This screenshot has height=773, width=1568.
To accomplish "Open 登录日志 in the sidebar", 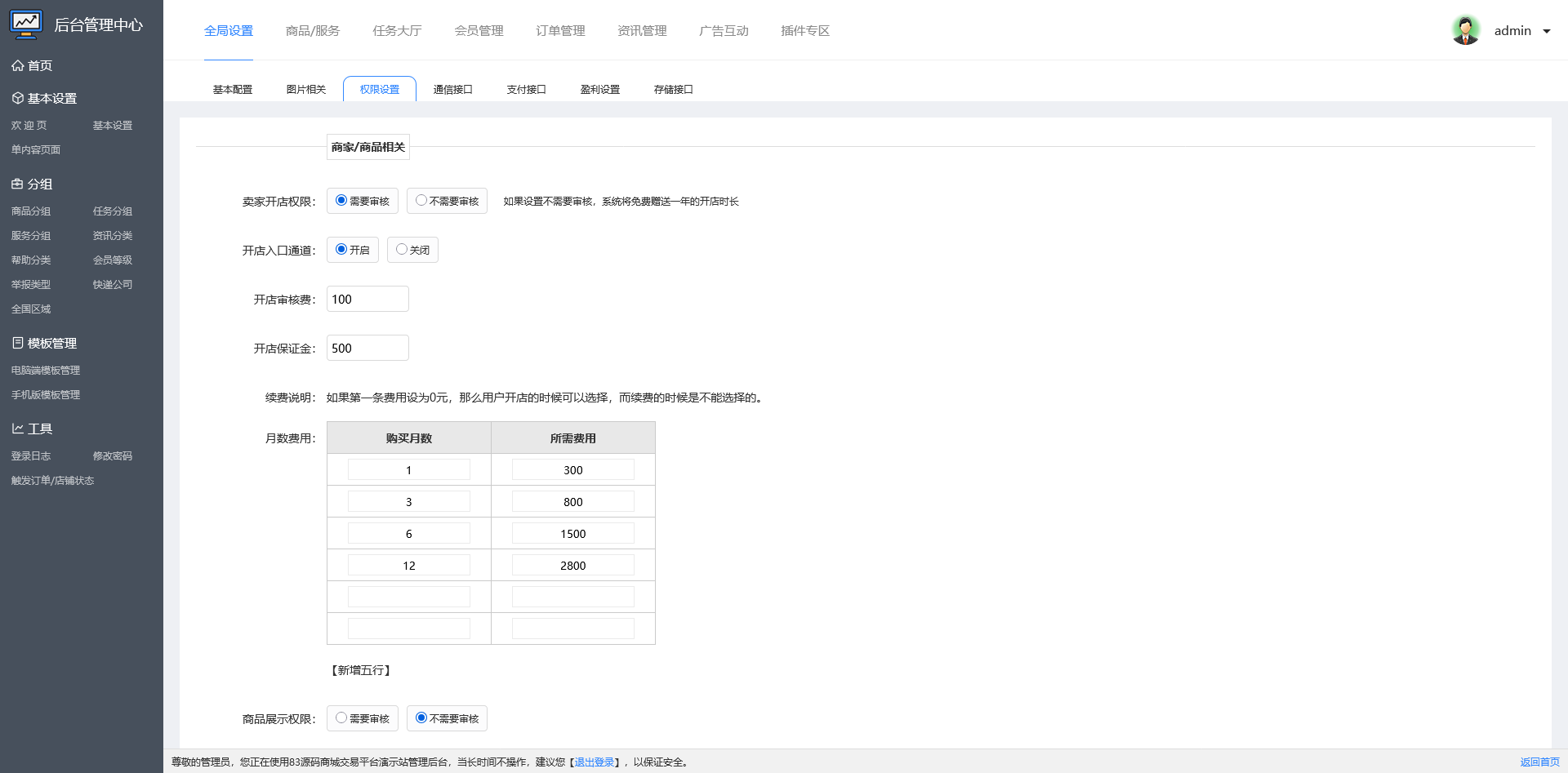I will point(31,455).
